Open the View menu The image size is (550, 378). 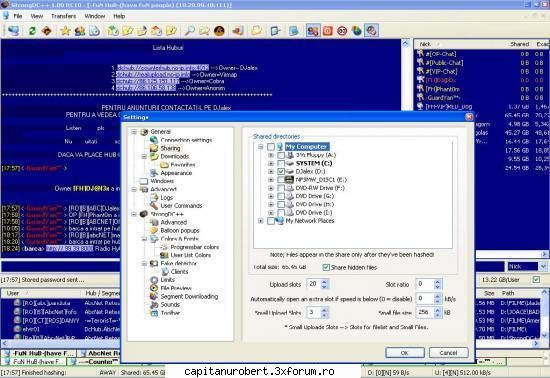click(36, 16)
